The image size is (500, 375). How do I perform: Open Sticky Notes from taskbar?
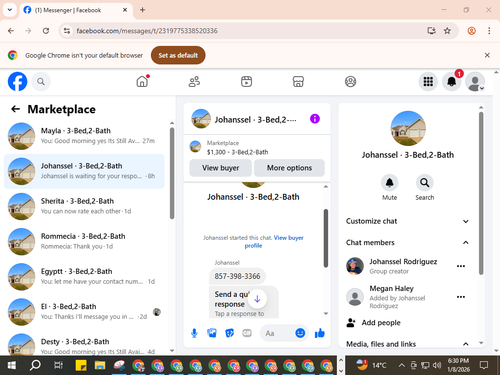[81, 365]
